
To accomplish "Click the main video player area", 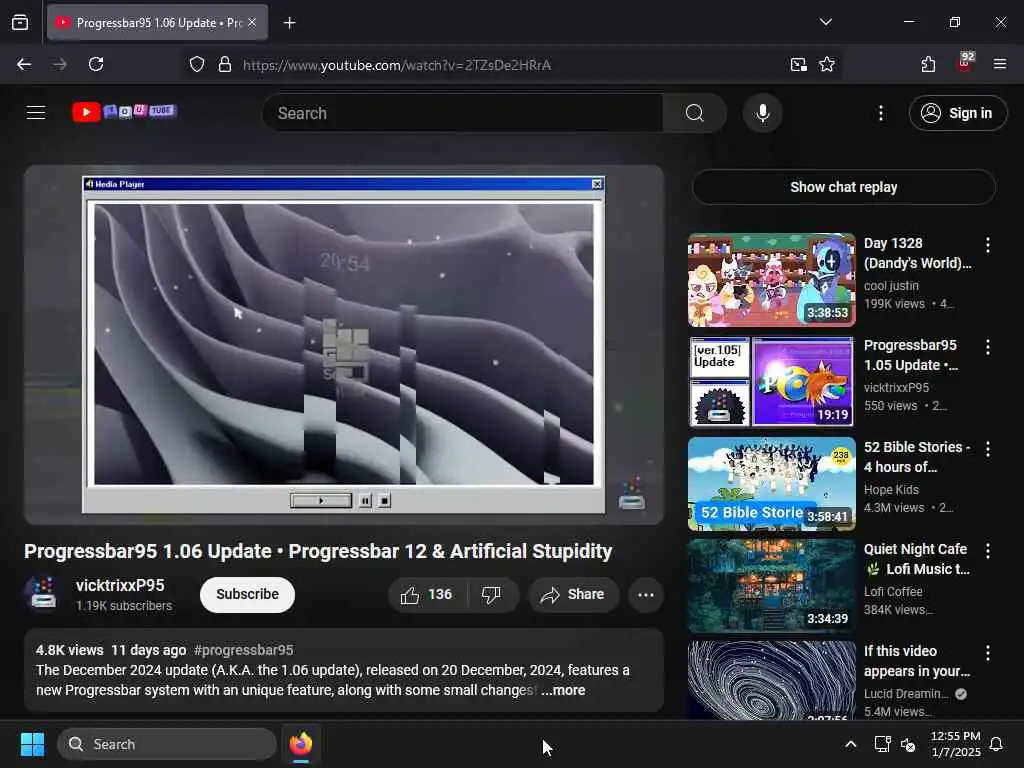I will pyautogui.click(x=344, y=345).
